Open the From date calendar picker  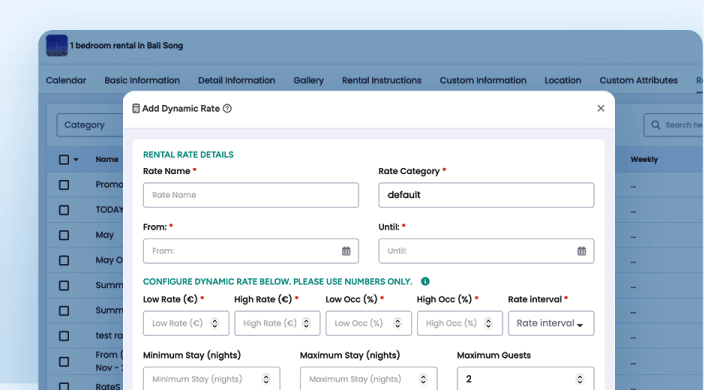tap(346, 251)
